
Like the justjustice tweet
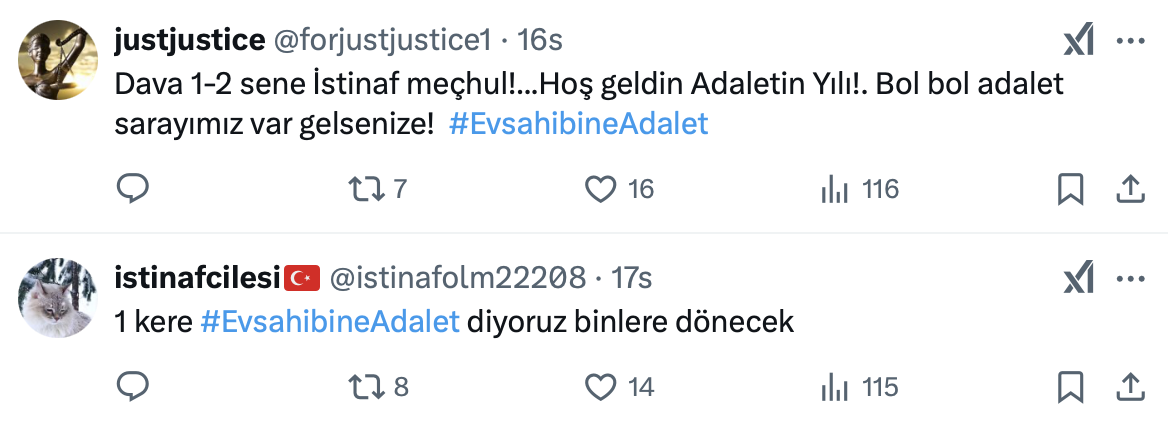(599, 188)
